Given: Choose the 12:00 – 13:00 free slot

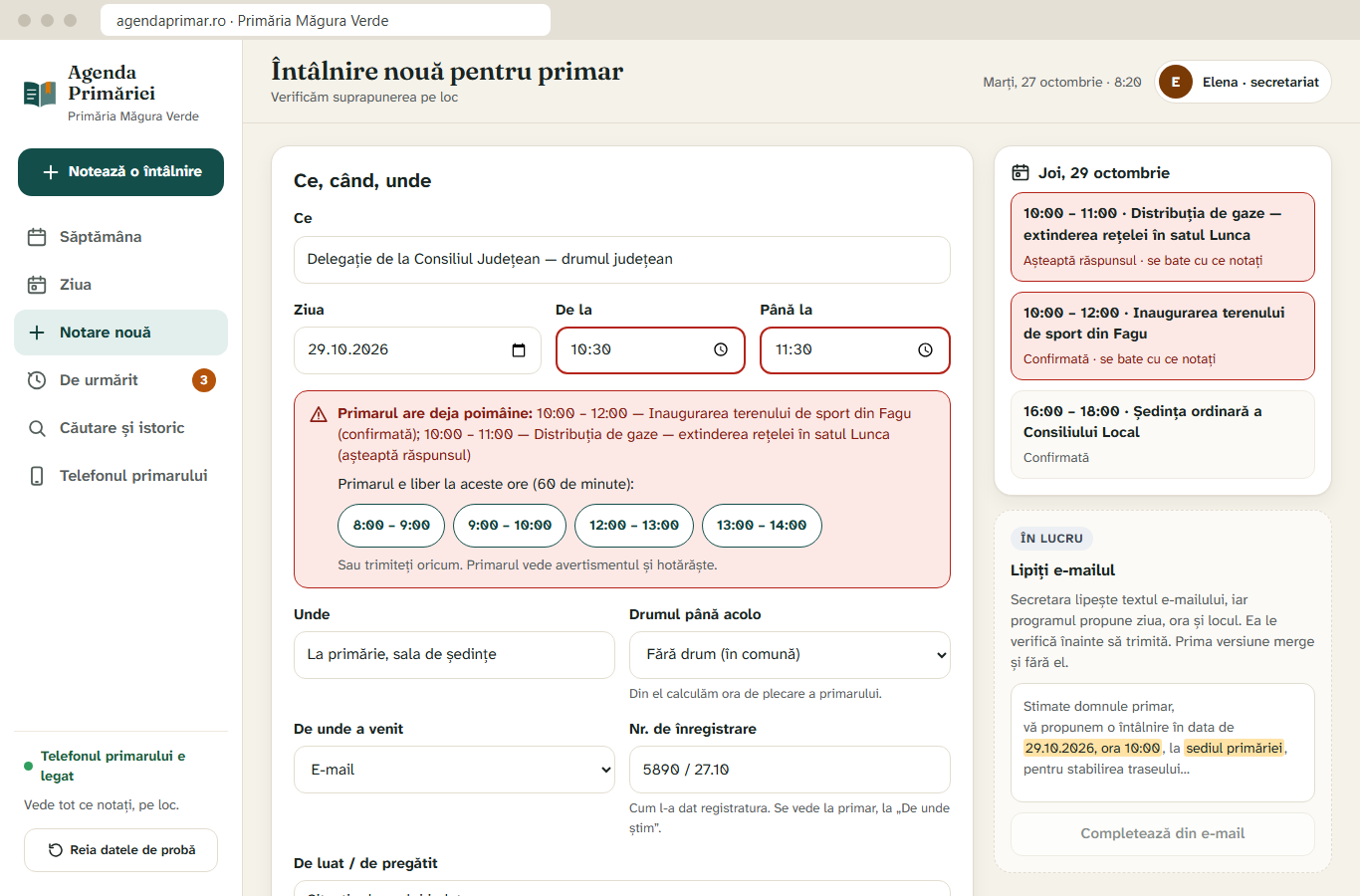Looking at the screenshot, I should 634,526.
